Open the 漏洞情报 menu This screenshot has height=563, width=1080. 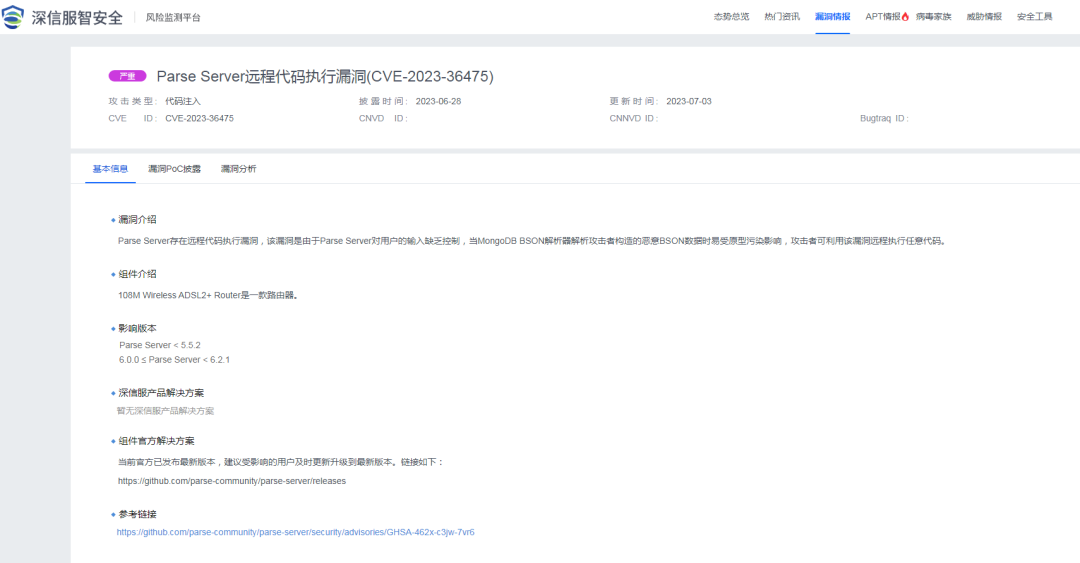pyautogui.click(x=833, y=17)
